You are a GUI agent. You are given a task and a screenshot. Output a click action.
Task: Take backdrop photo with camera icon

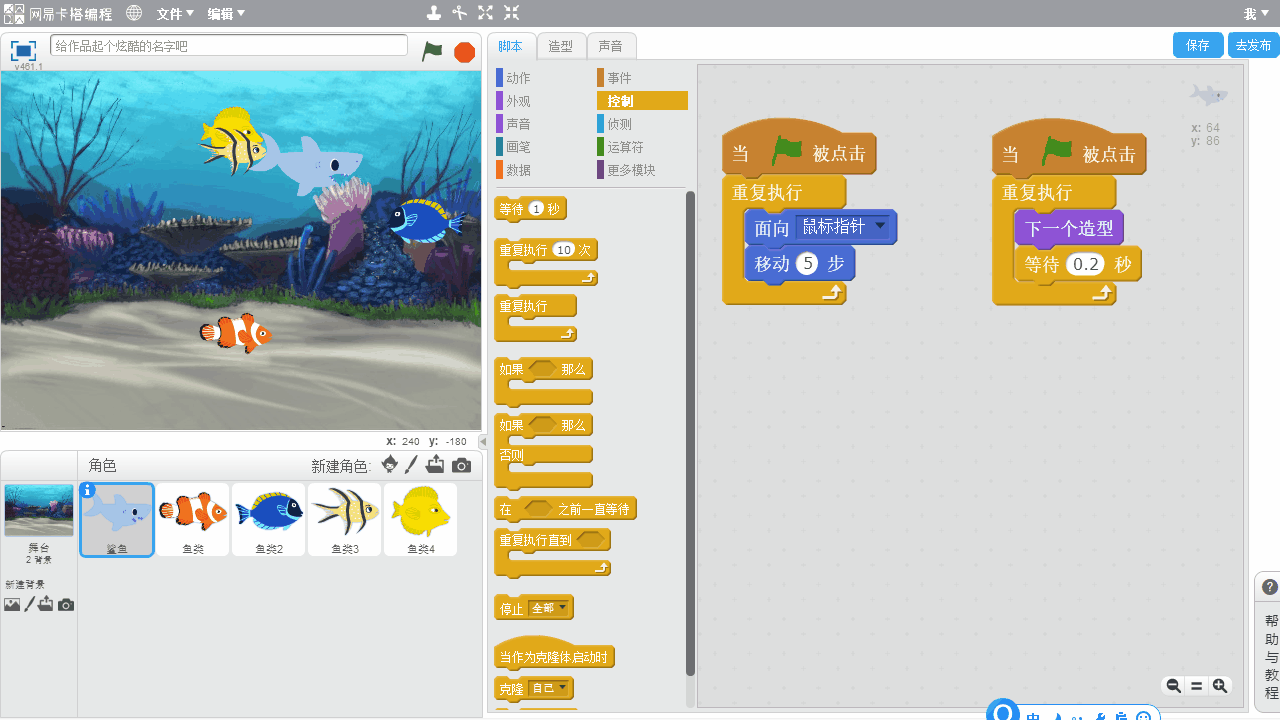pos(66,605)
